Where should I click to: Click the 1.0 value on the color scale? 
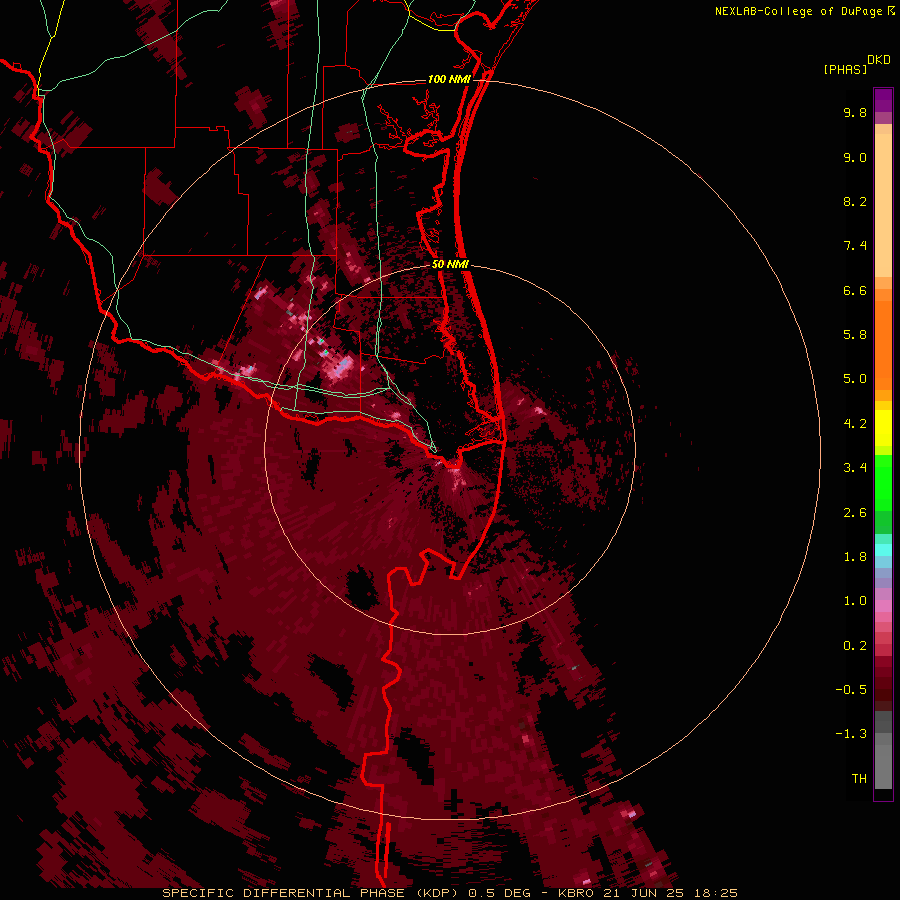pos(855,601)
